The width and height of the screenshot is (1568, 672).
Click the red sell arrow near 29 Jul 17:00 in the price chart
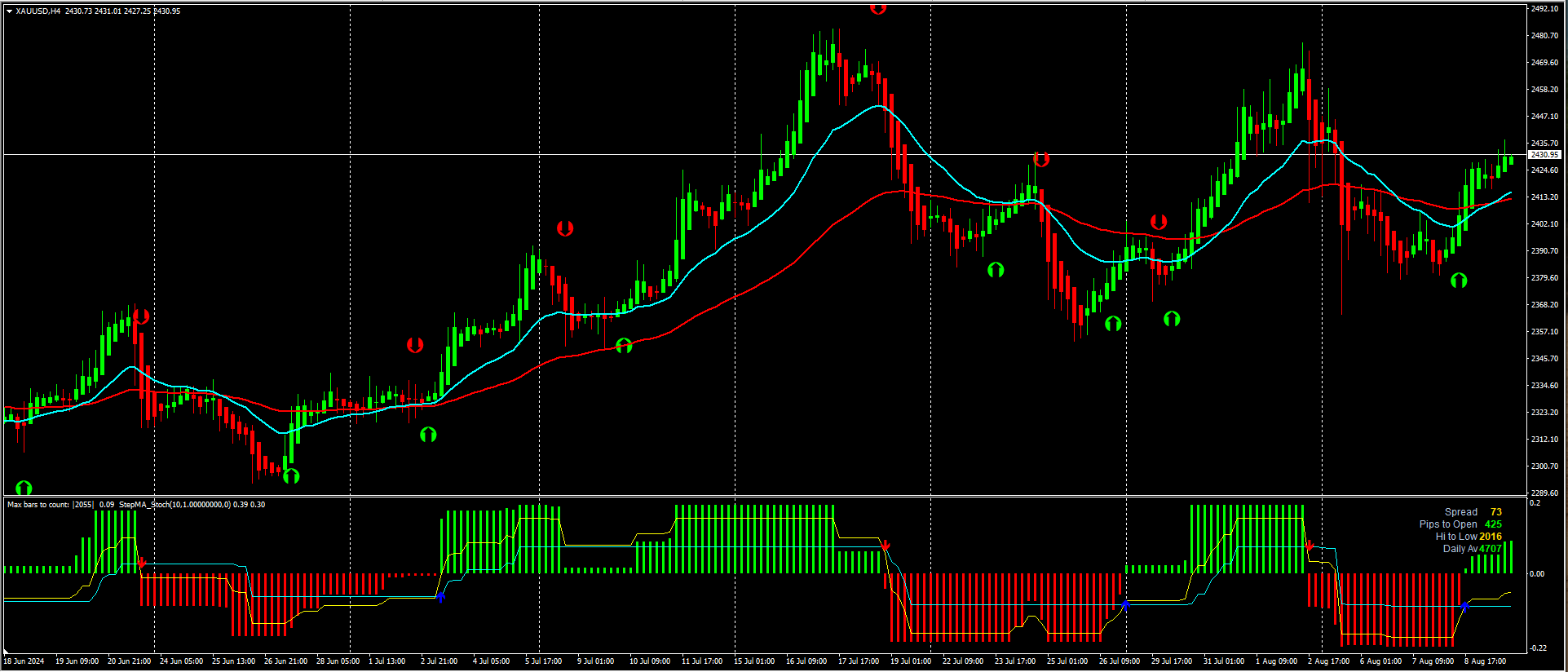coord(1159,222)
